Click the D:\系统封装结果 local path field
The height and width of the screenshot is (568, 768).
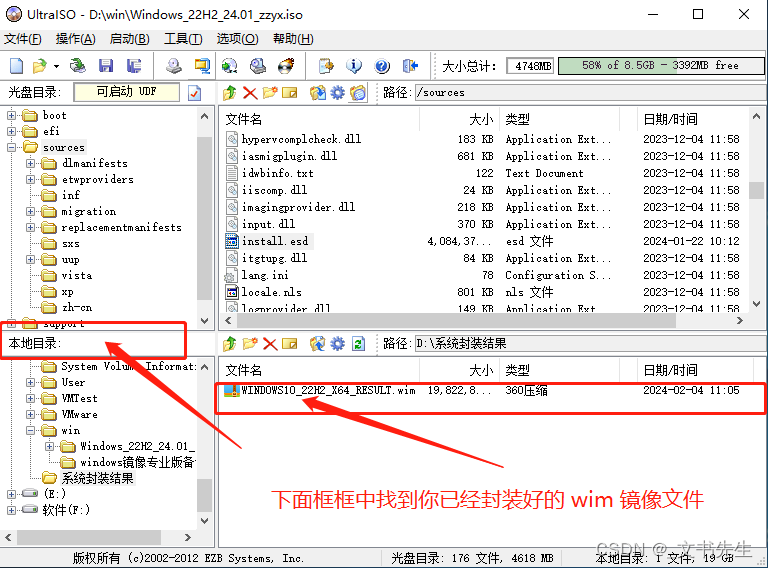pos(590,344)
